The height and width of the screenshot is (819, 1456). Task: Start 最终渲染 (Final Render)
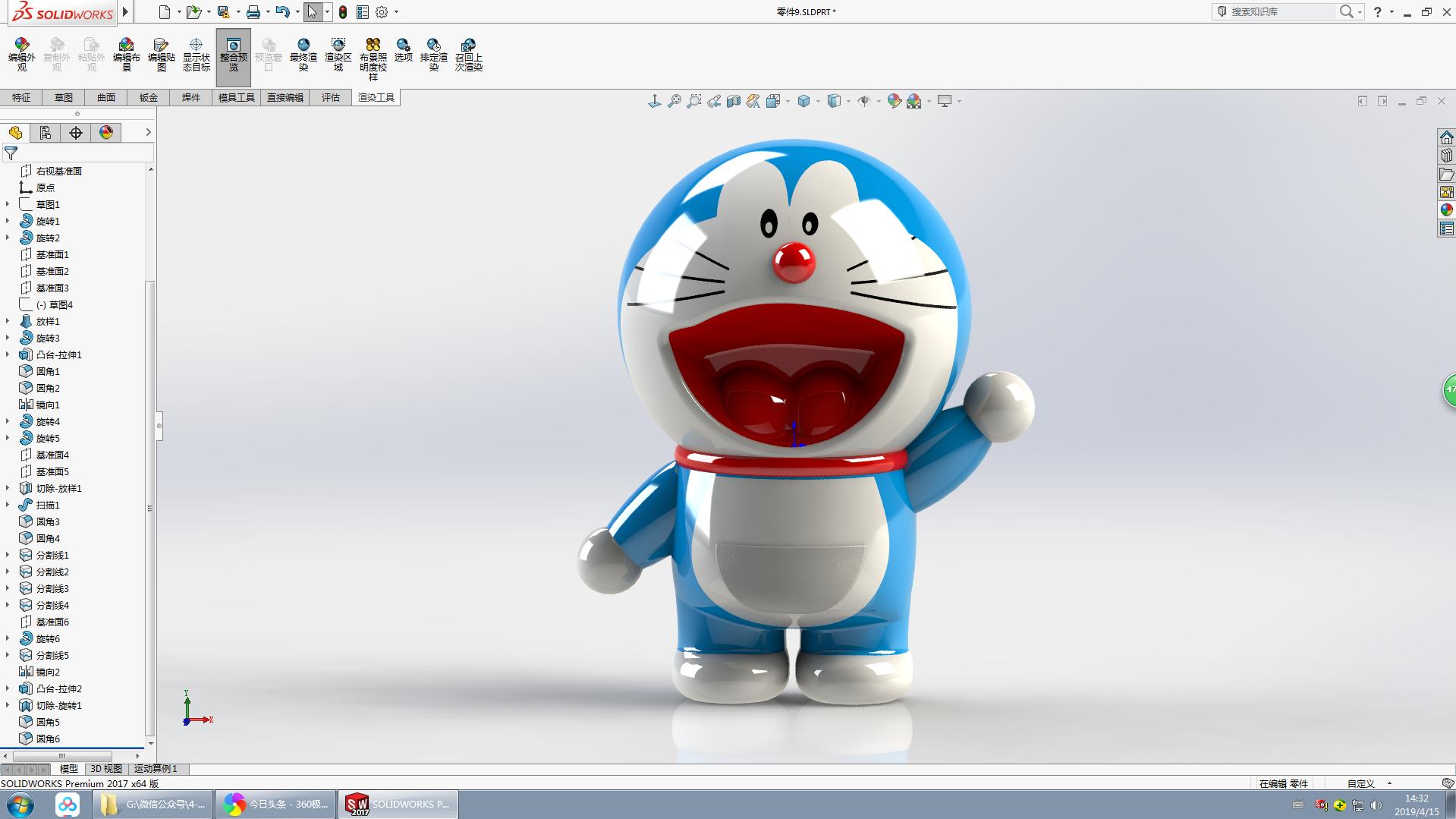point(303,54)
